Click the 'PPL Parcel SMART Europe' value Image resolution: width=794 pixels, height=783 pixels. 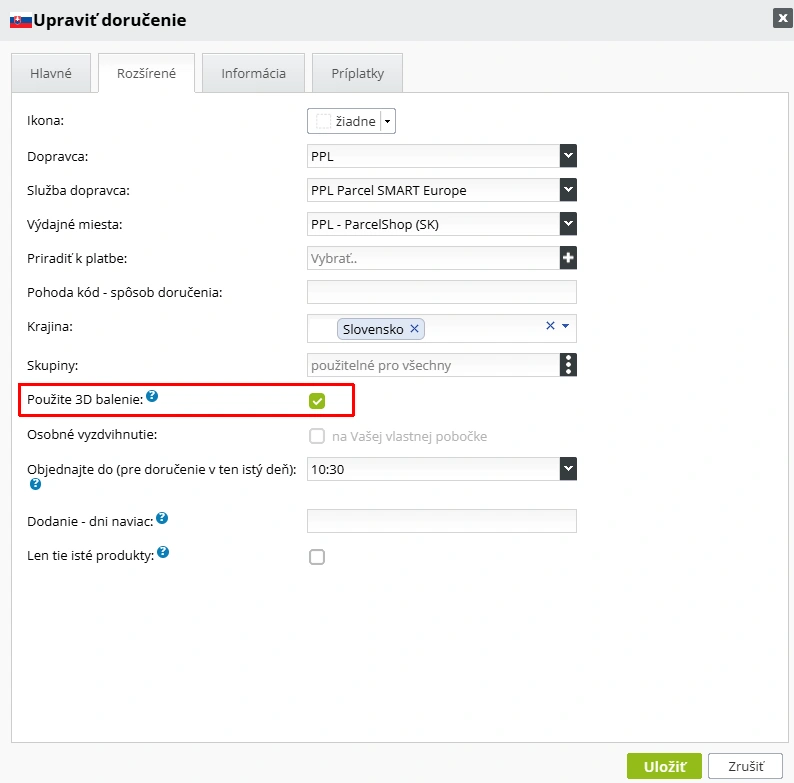[388, 190]
